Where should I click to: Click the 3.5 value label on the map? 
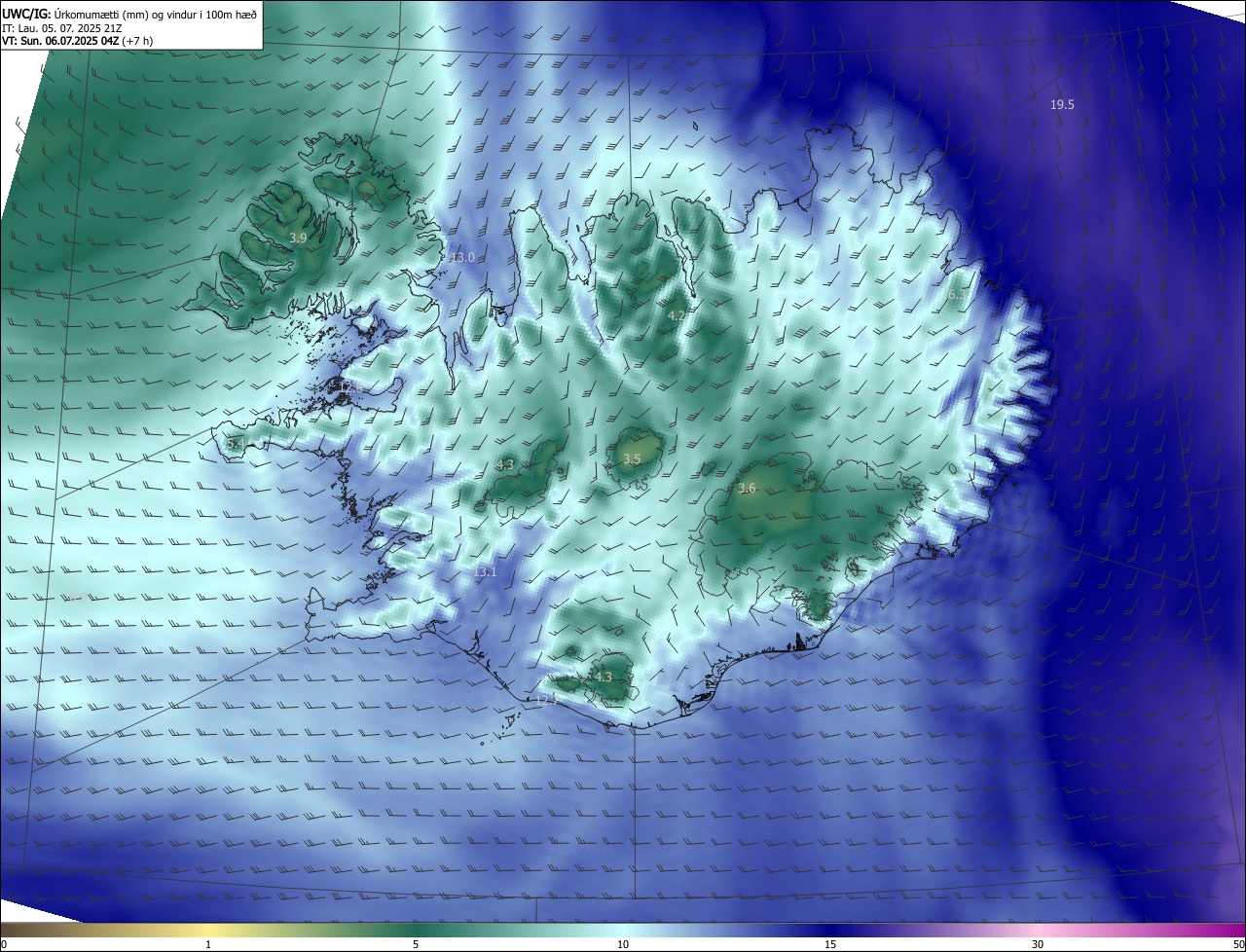(x=632, y=459)
